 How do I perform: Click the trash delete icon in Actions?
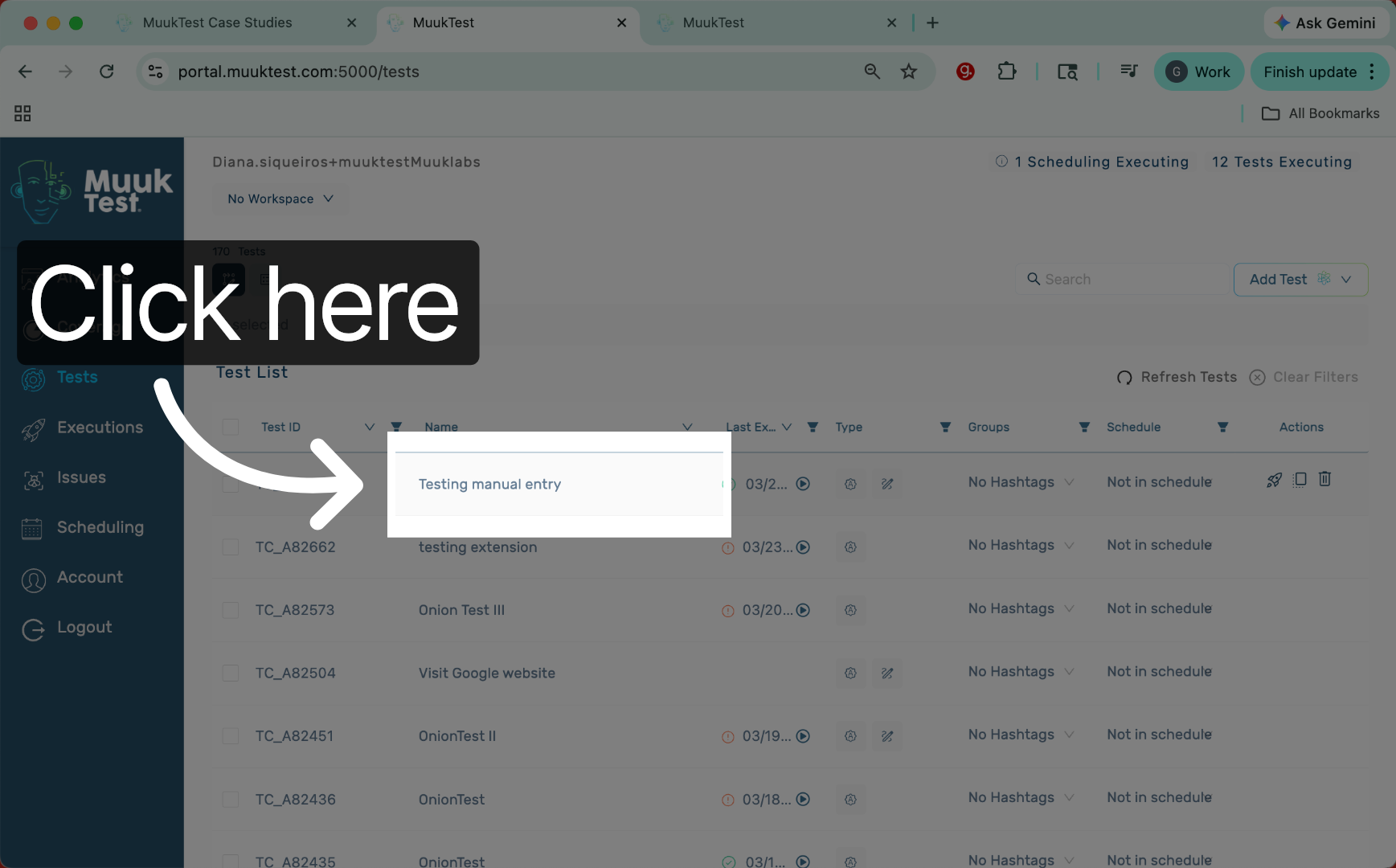pos(1325,479)
